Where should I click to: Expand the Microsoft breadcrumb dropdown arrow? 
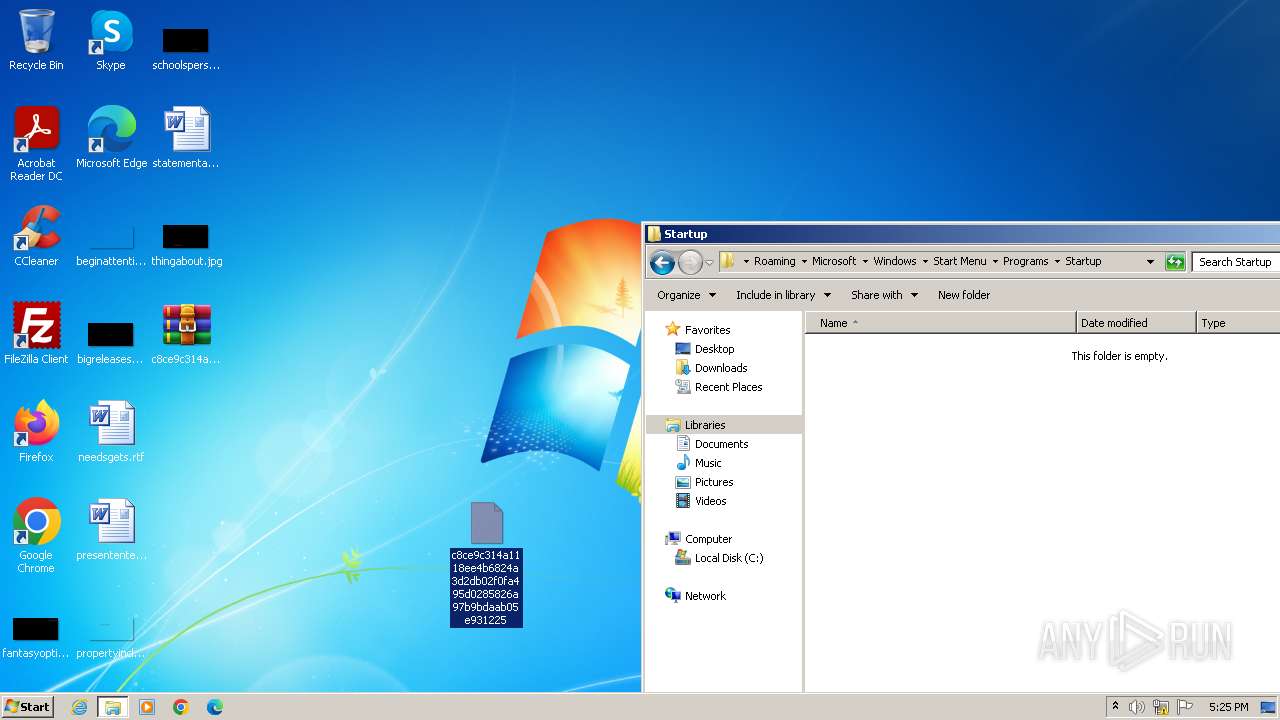tap(865, 262)
